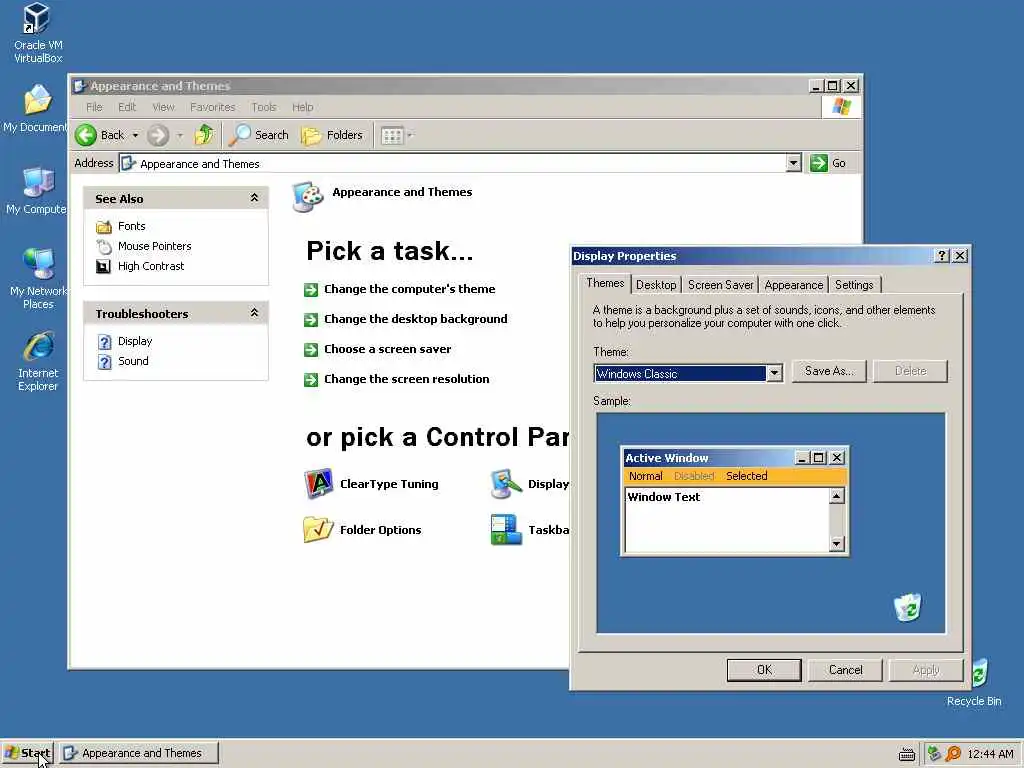
Task: Click the Start button
Action: click(x=27, y=753)
